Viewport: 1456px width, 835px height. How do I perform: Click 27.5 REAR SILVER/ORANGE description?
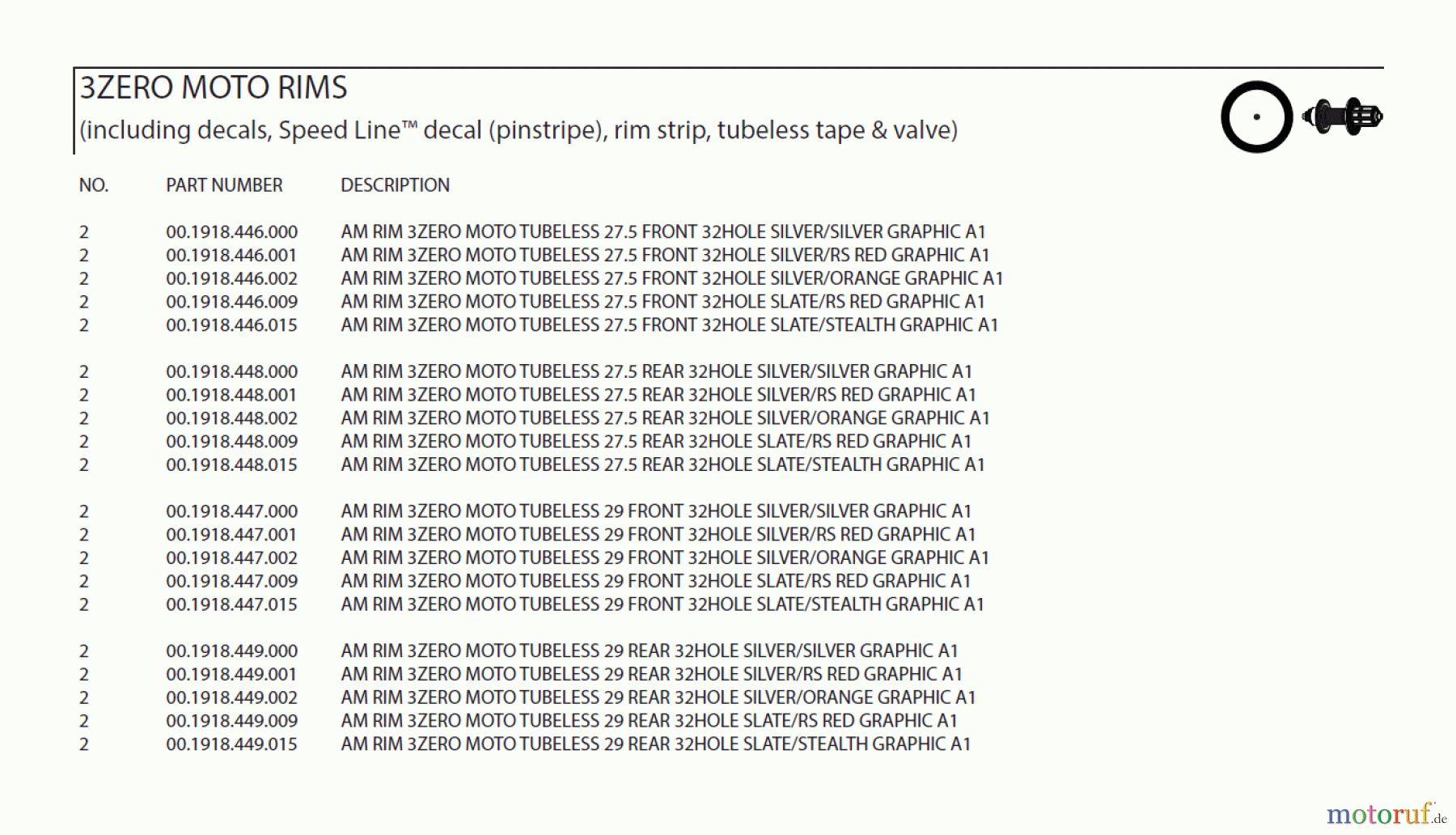click(x=665, y=418)
